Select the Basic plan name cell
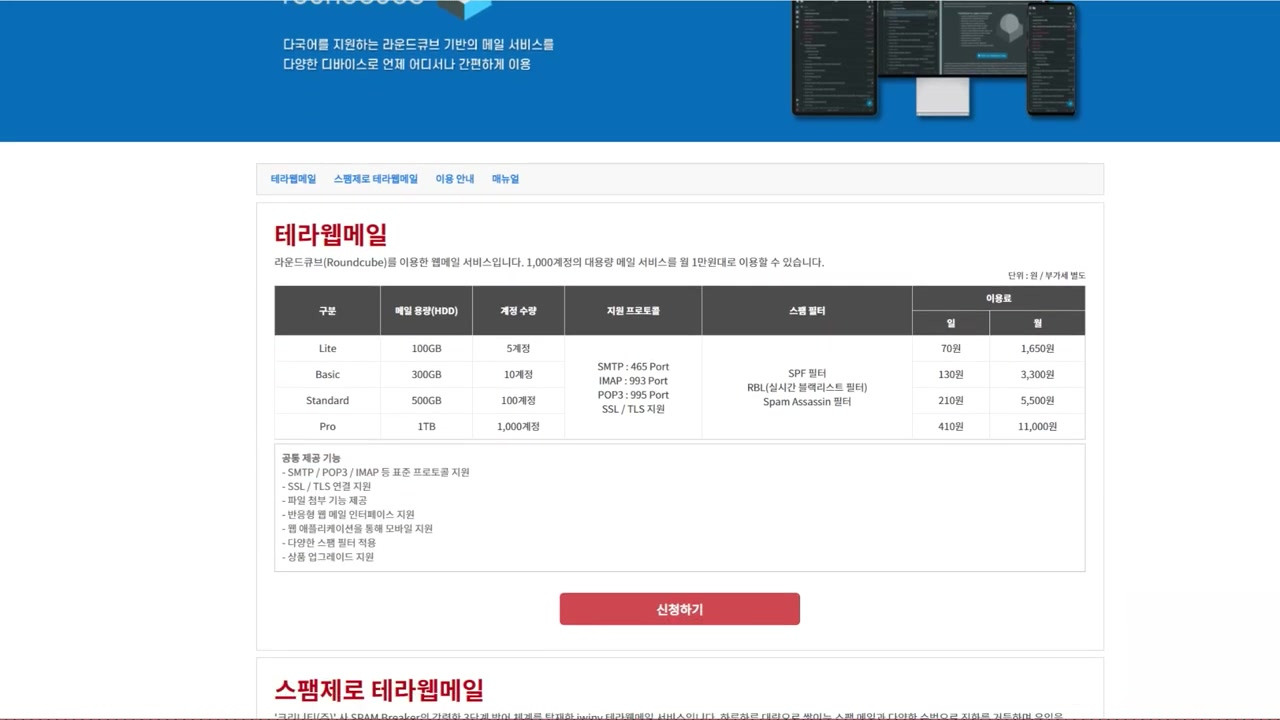The width and height of the screenshot is (1280, 720). click(328, 374)
